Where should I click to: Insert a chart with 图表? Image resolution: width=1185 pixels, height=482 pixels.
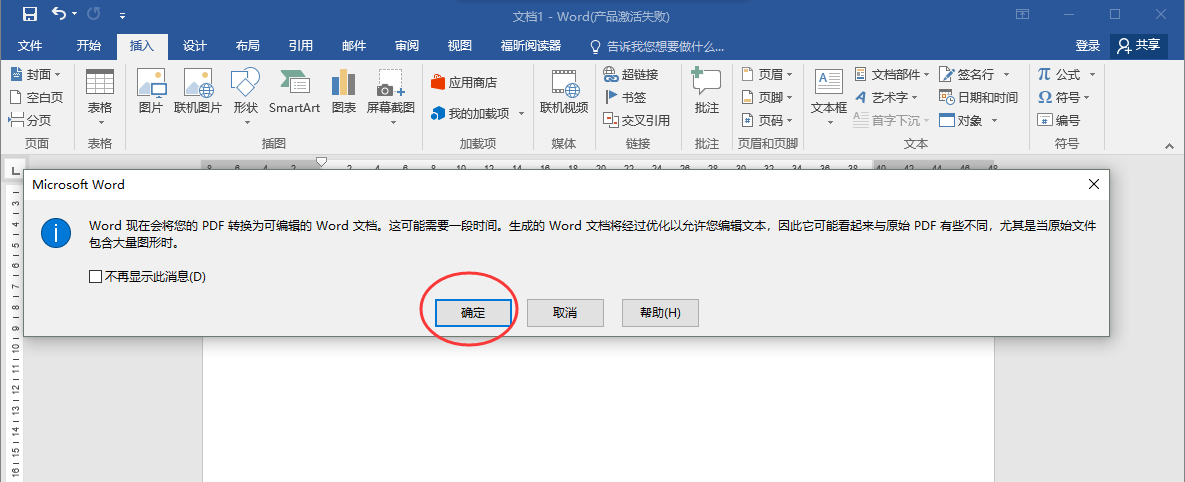point(344,92)
